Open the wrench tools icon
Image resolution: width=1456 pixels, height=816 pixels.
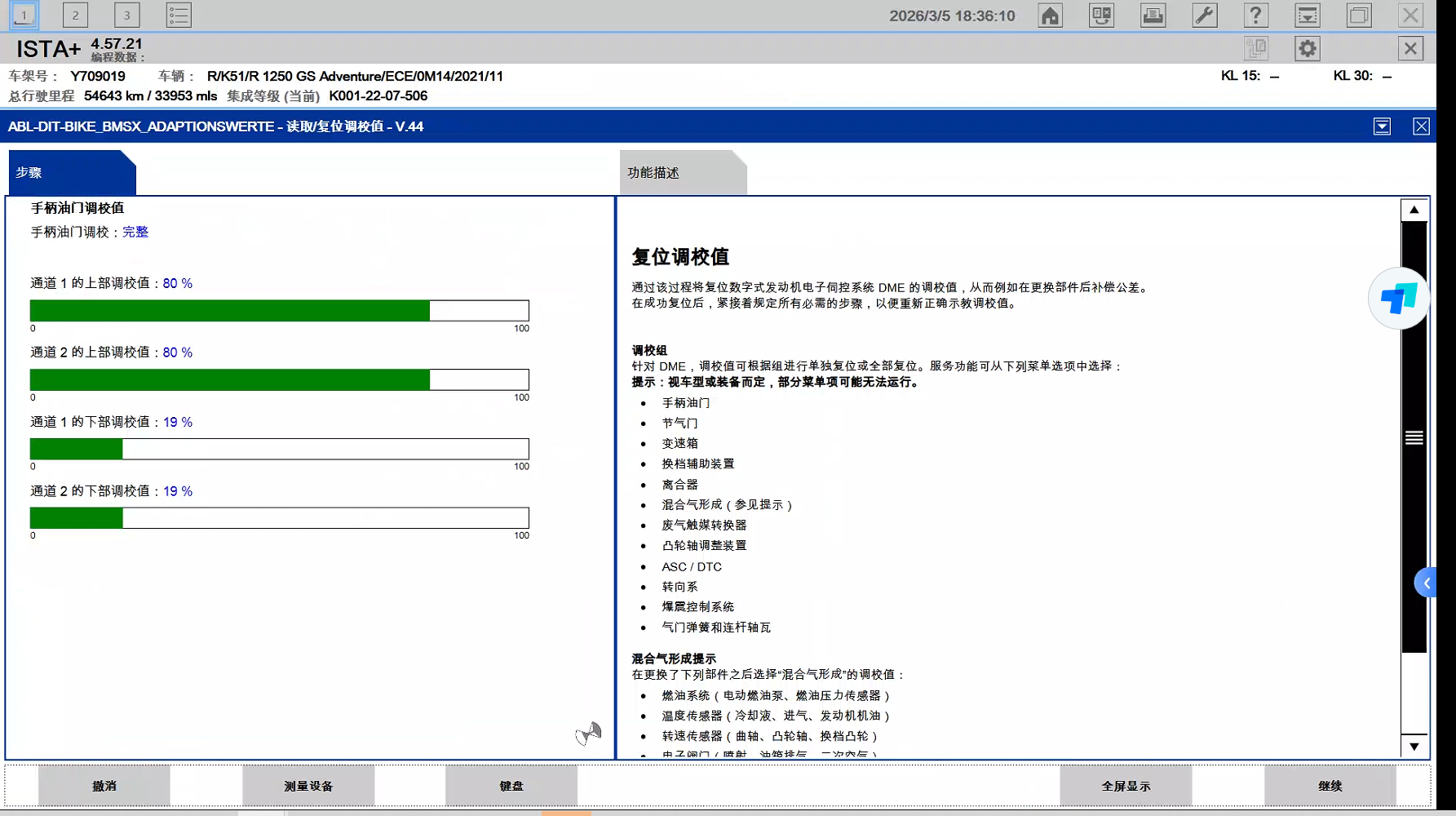pos(1204,16)
